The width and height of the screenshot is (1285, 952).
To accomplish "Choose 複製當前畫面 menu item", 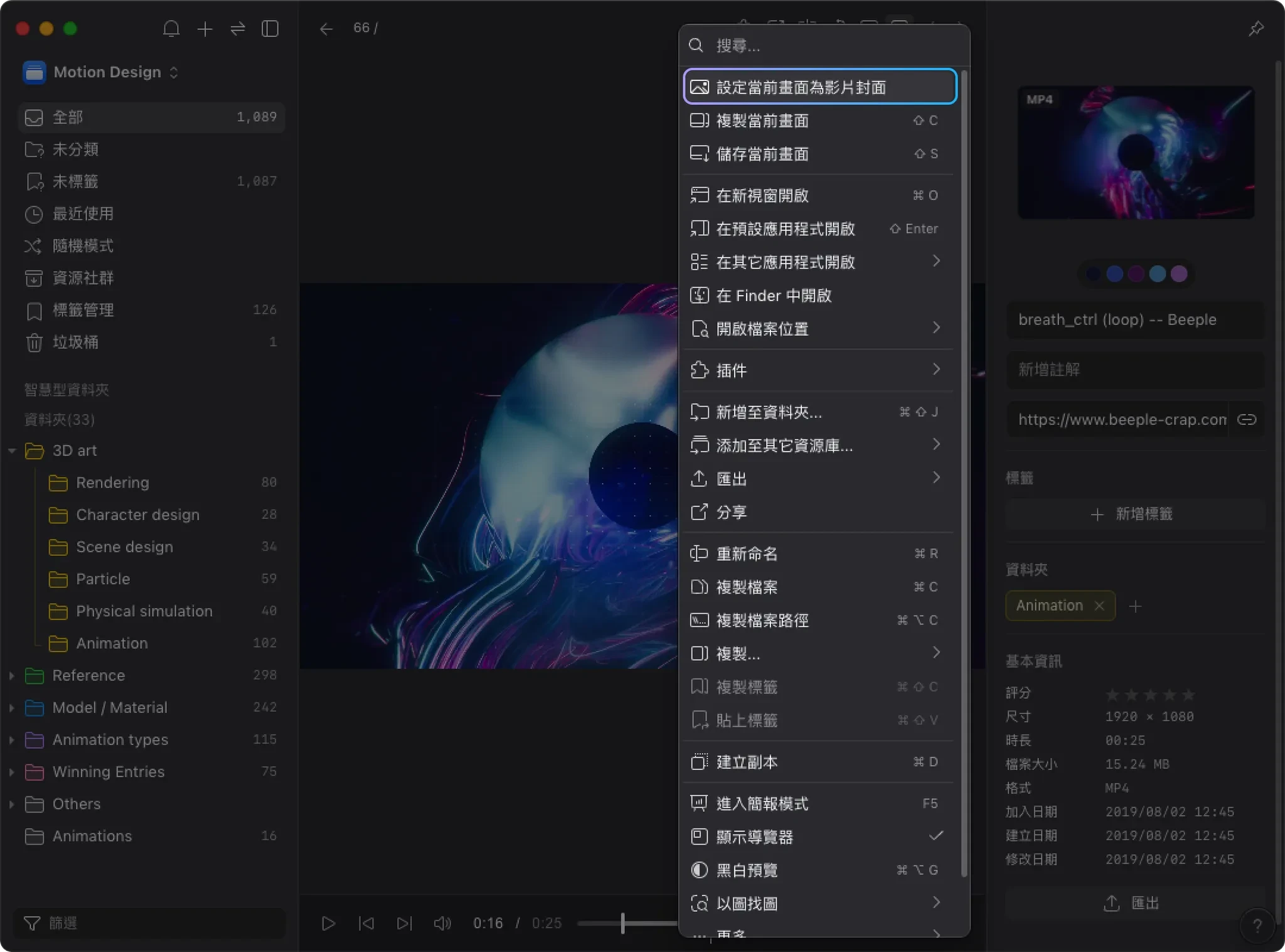I will [819, 120].
